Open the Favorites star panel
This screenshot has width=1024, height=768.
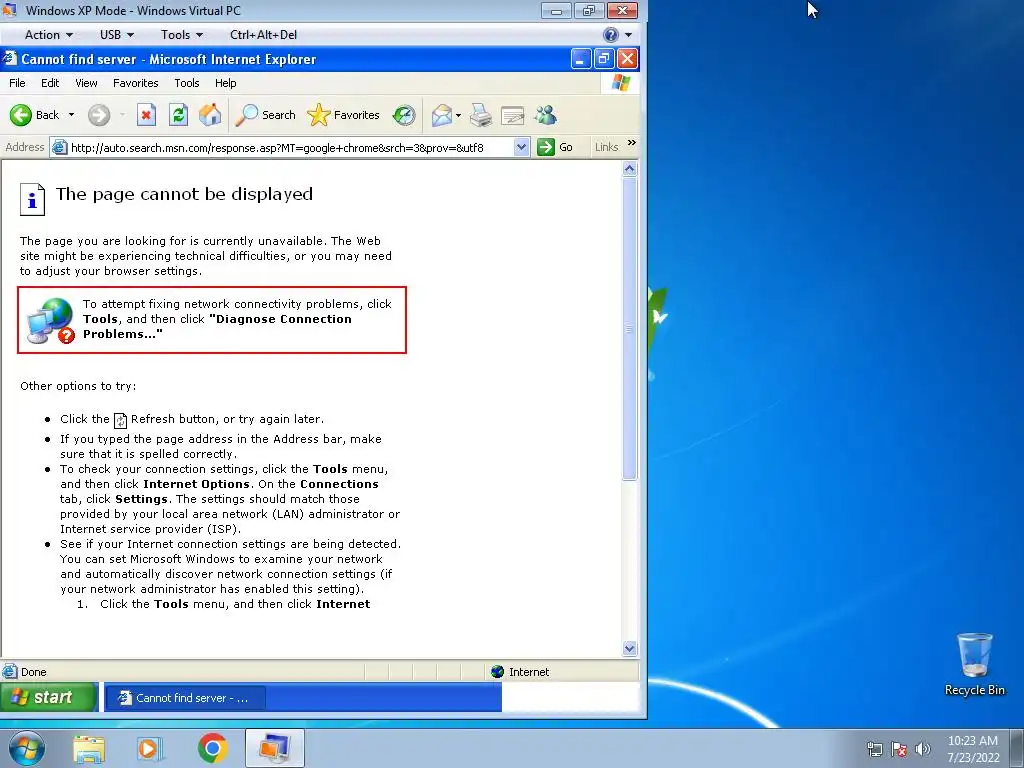[344, 115]
